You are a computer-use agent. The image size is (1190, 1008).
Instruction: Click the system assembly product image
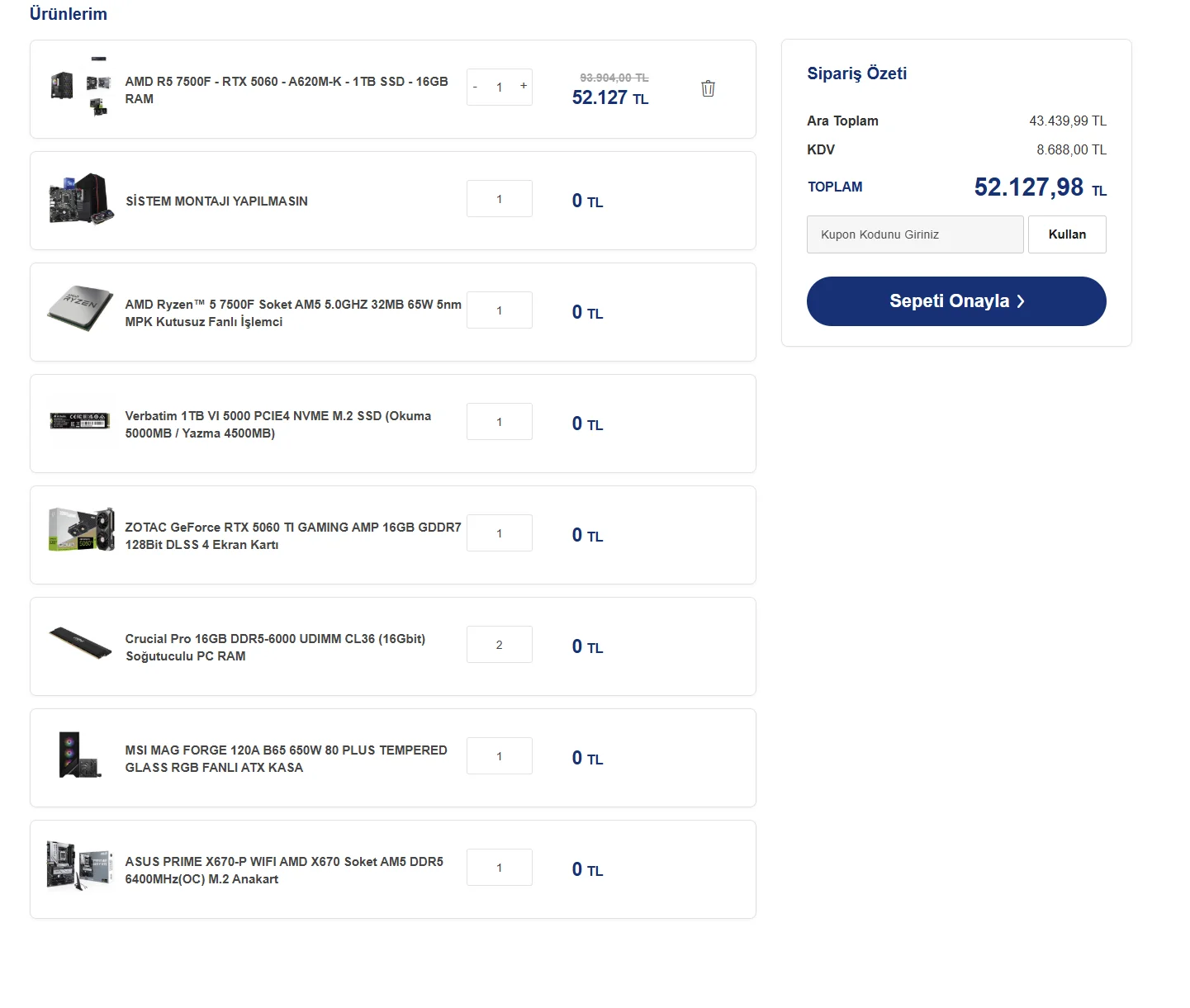tap(81, 199)
